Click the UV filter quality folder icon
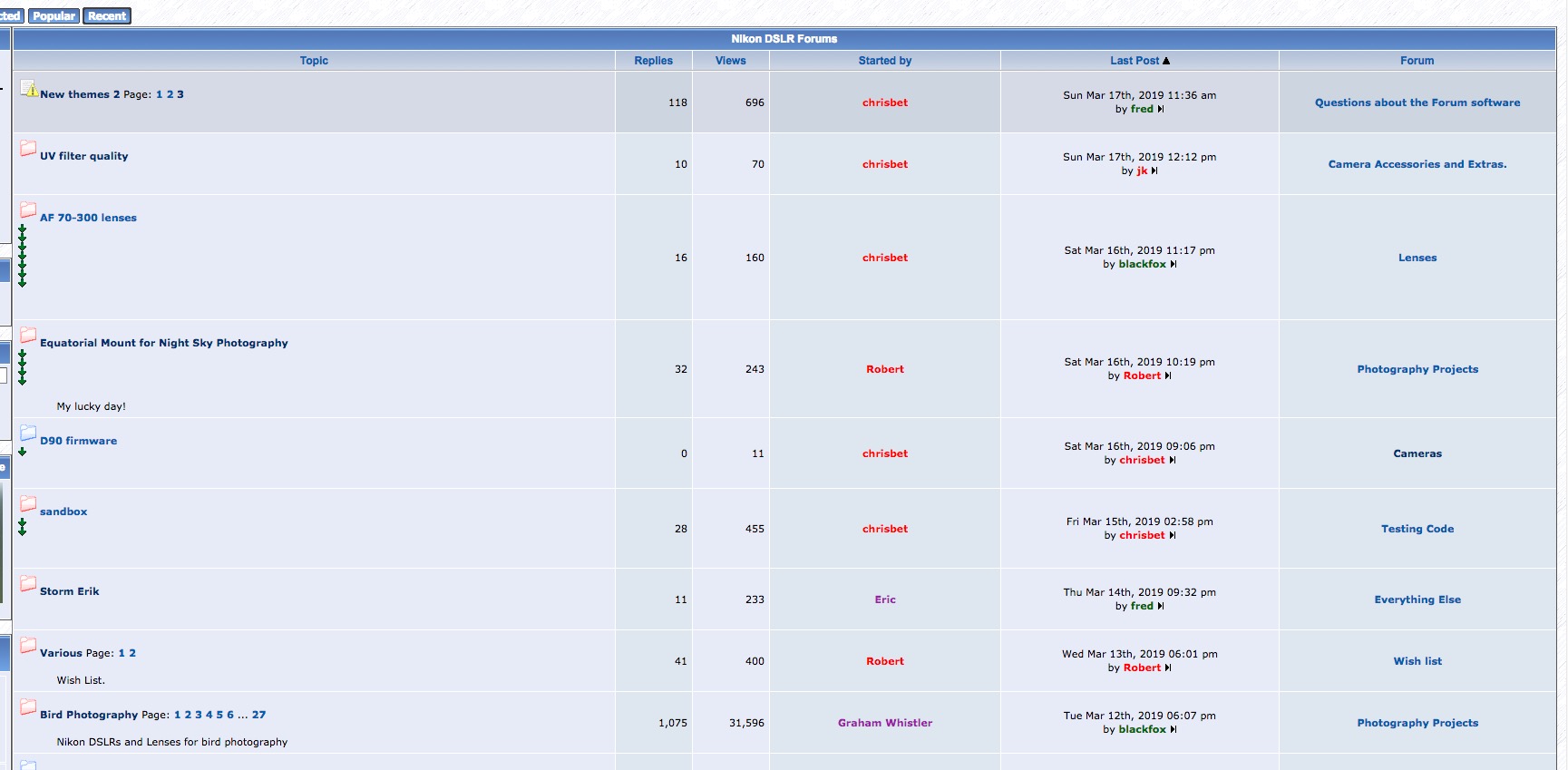 click(x=28, y=148)
